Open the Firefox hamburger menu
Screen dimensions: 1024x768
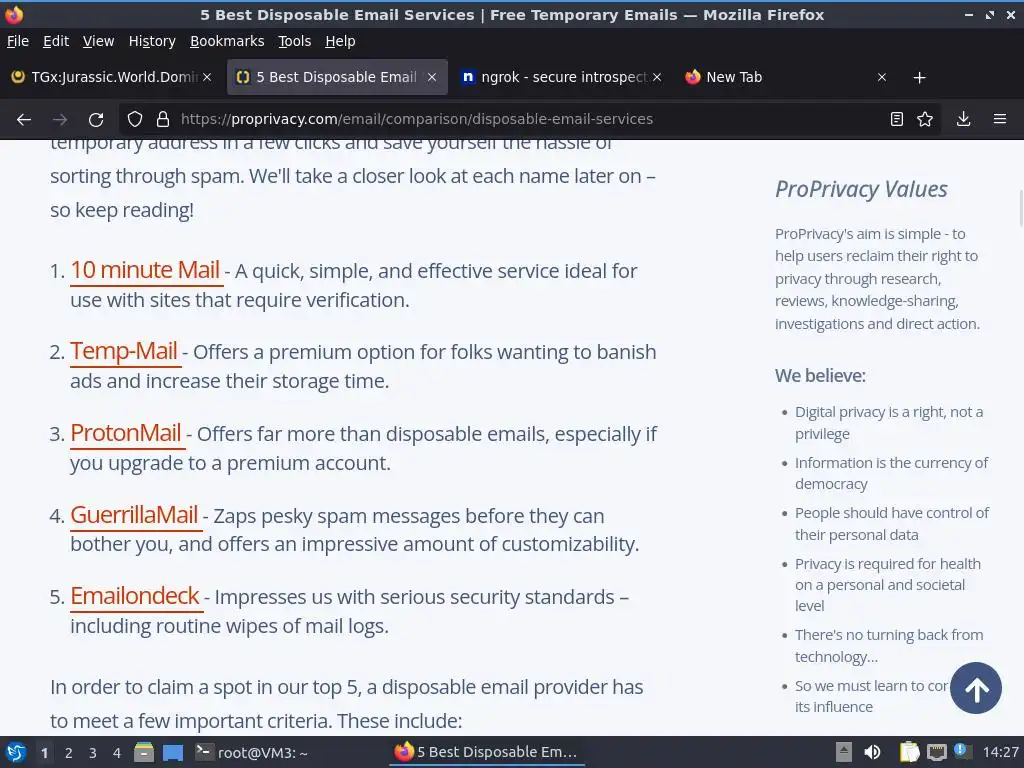coord(1000,119)
